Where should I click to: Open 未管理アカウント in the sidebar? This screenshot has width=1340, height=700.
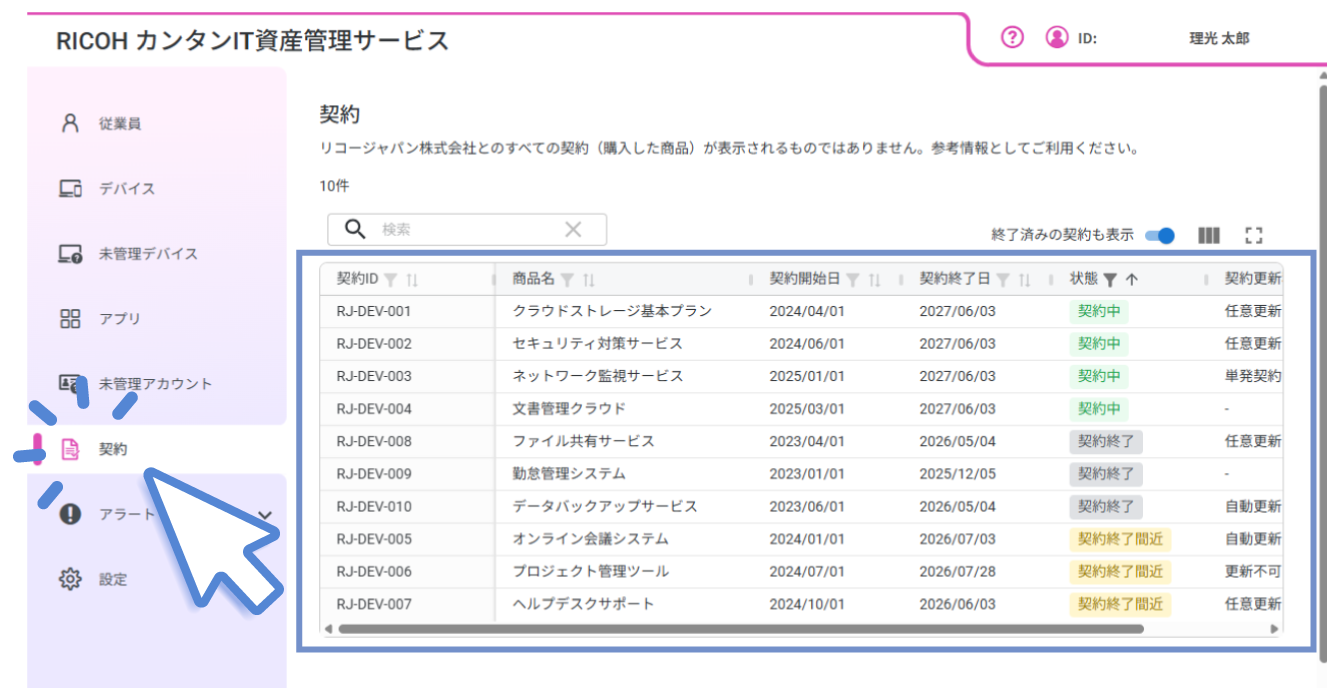pyautogui.click(x=157, y=384)
